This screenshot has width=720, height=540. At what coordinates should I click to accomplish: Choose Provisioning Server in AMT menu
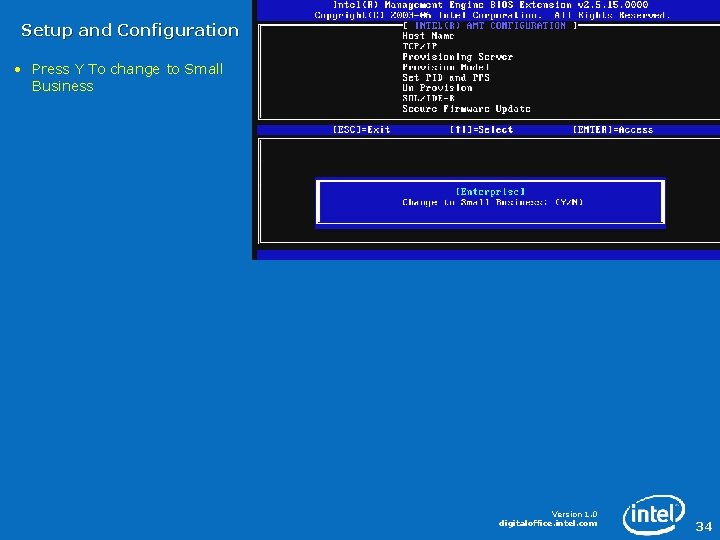(457, 57)
